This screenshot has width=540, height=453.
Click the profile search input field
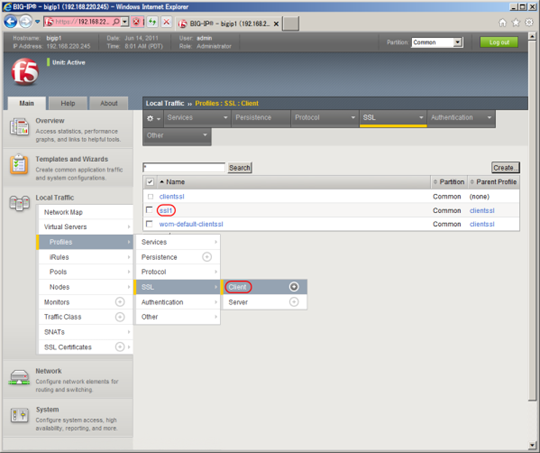tap(184, 167)
